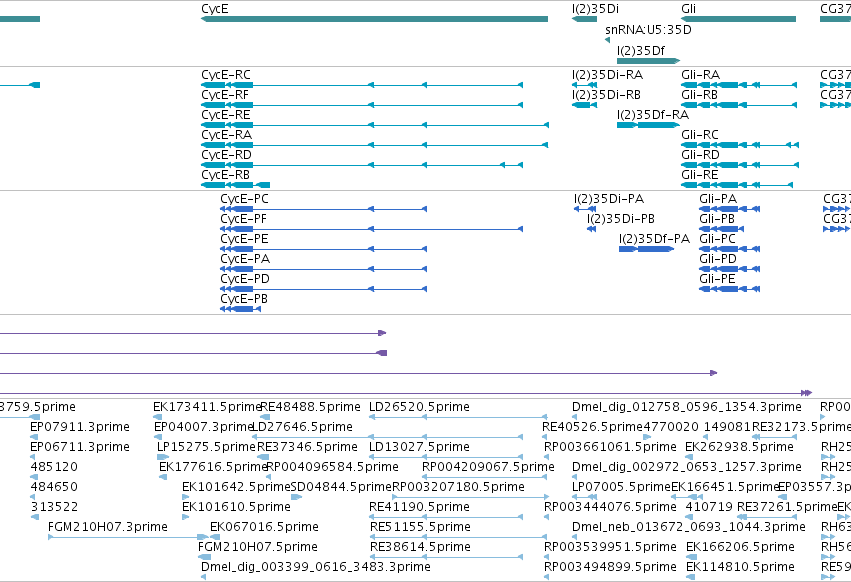Select the LP15275.5prime EST label
851x582 pixels.
coord(206,447)
